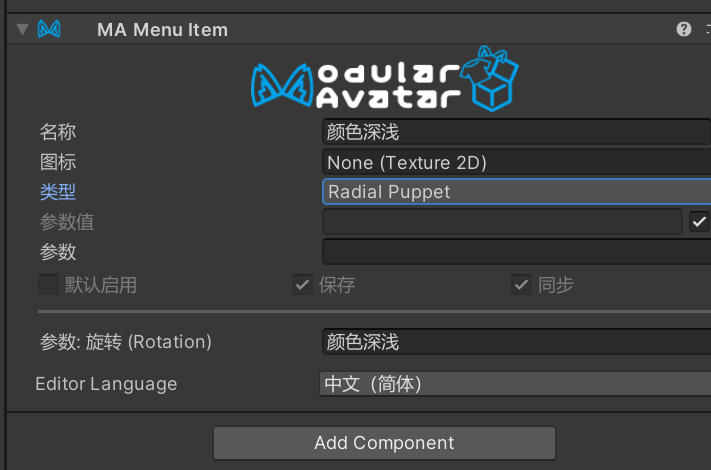Collapse the MA Menu Item component foldout
Viewport: 711px width, 470px height.
pos(22,29)
